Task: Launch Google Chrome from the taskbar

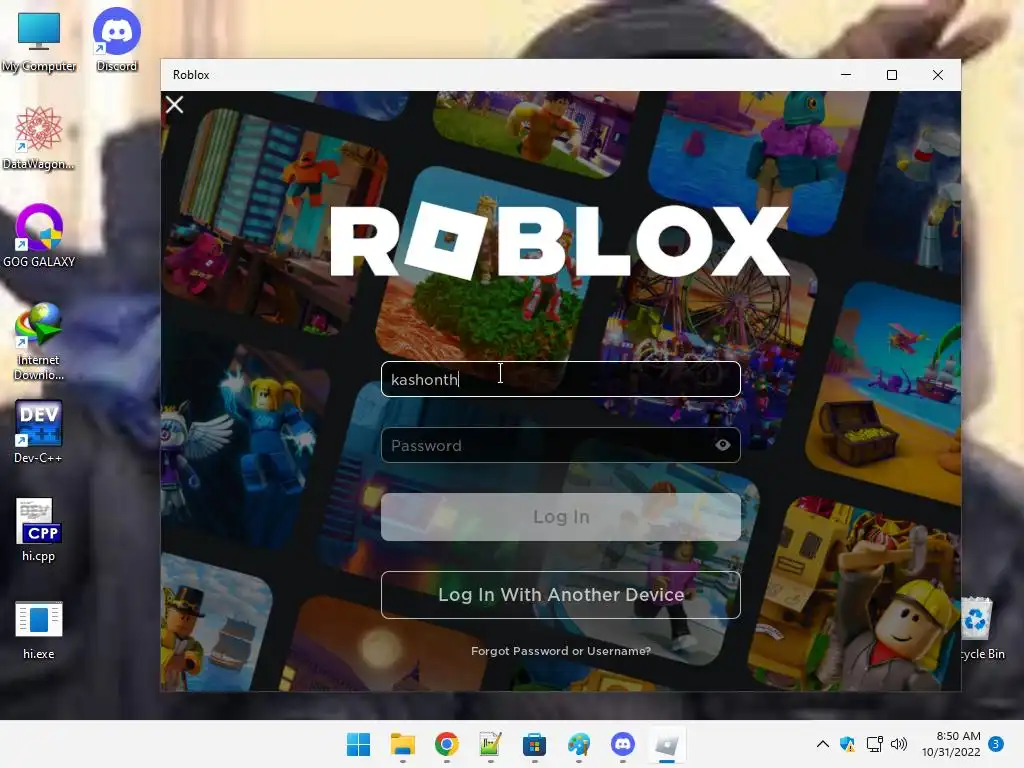Action: [446, 744]
